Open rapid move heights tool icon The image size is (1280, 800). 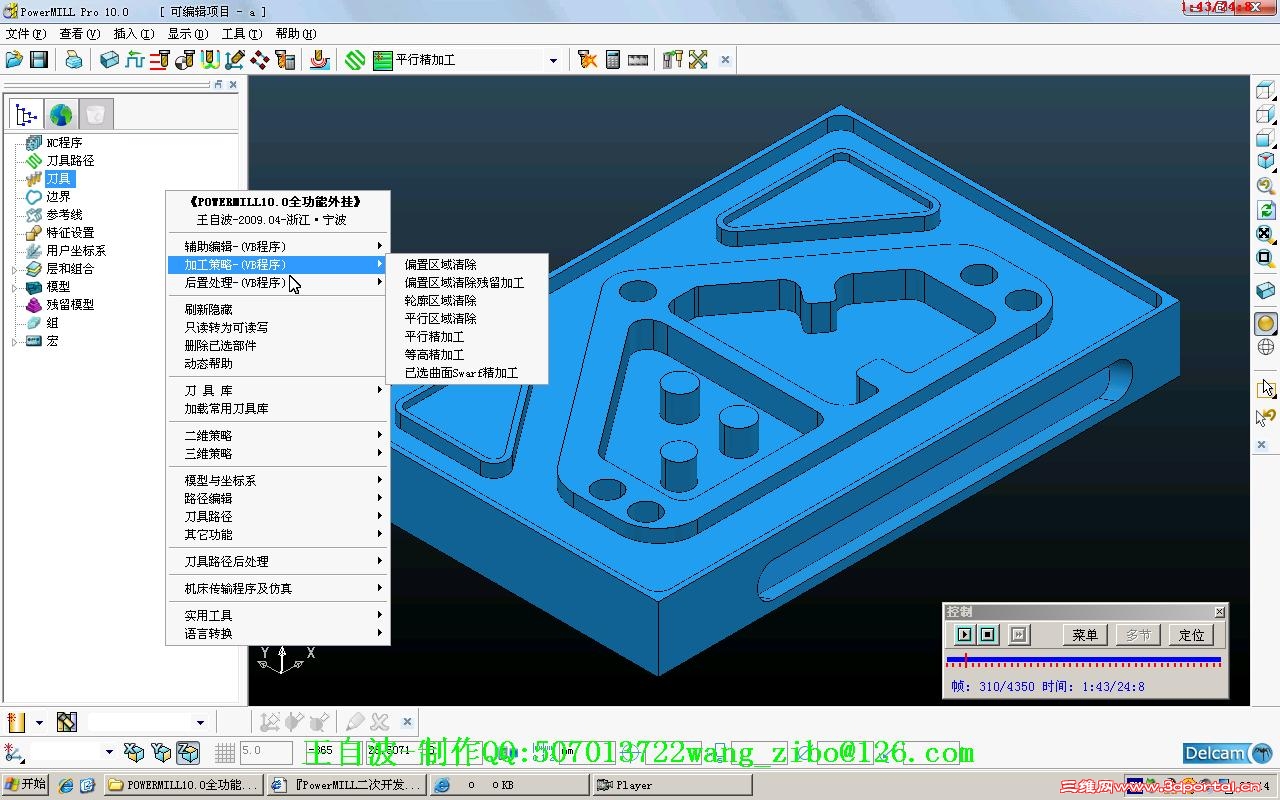pyautogui.click(x=160, y=60)
